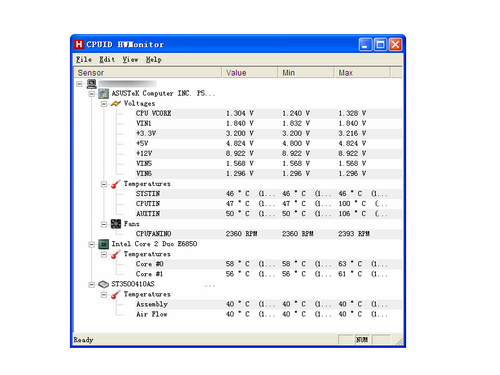The height and width of the screenshot is (375, 500).
Task: Click the Intel Core 2 Duo chip icon
Action: pos(104,244)
